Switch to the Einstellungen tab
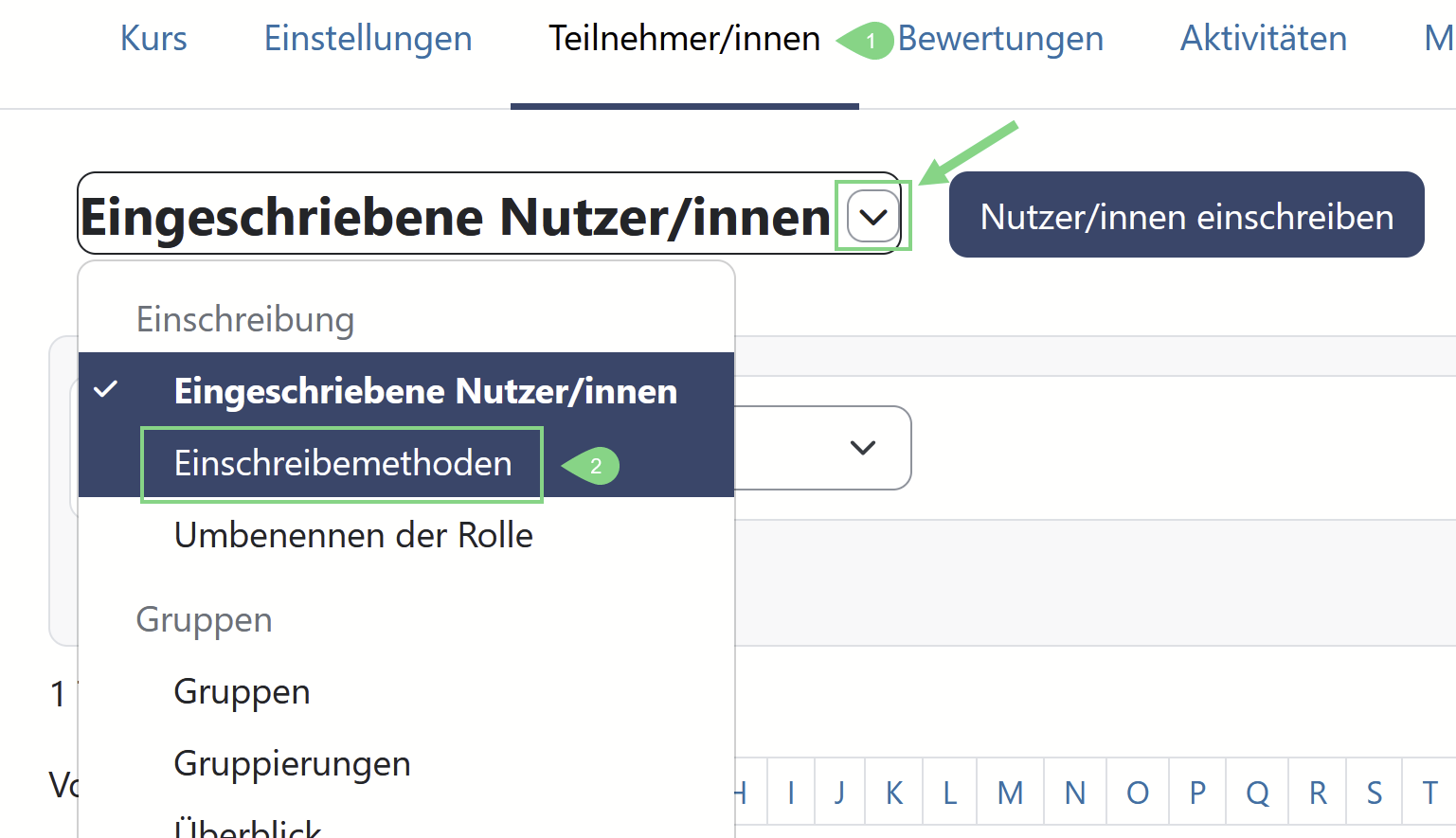 (x=368, y=39)
